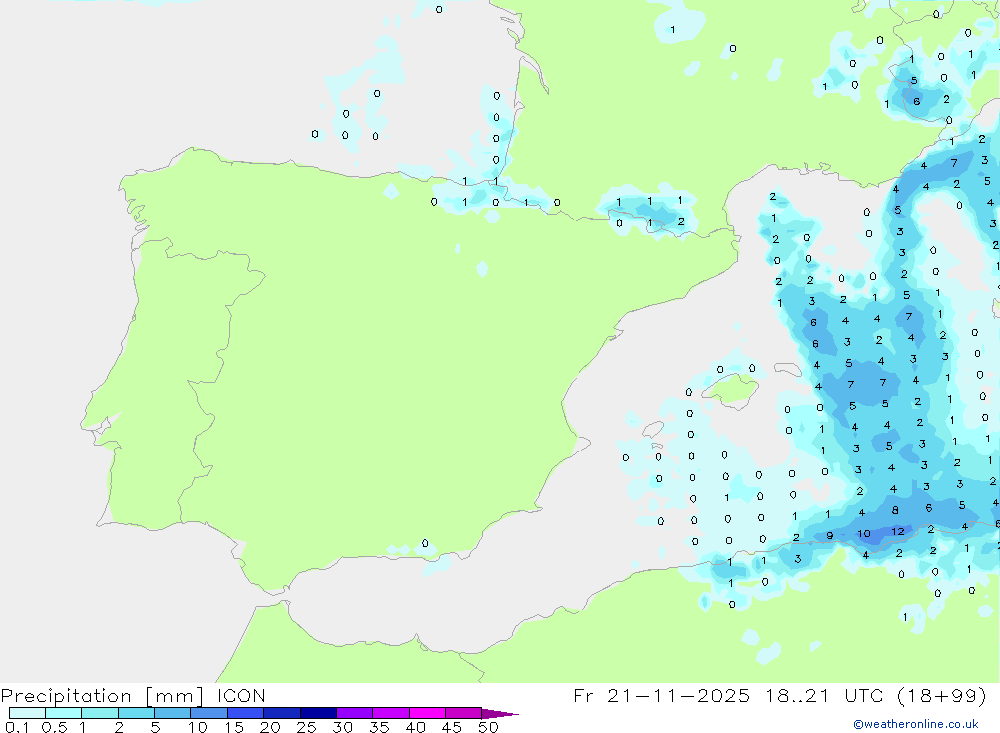Click the 0.5–1 mm legend color box
The height and width of the screenshot is (733, 1000).
pos(63,713)
